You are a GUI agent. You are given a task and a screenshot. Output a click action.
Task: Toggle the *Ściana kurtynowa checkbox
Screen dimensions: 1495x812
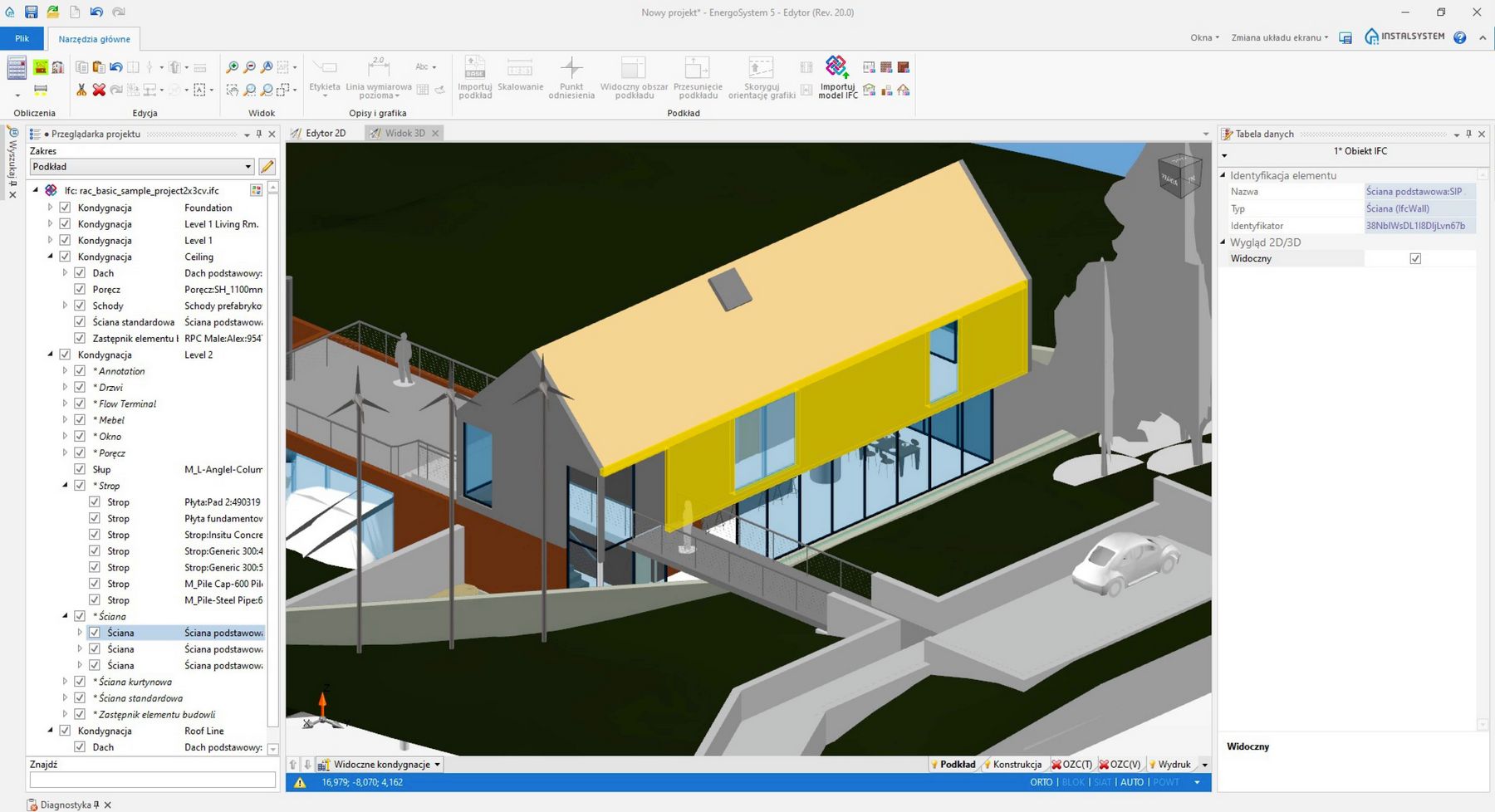pyautogui.click(x=80, y=682)
